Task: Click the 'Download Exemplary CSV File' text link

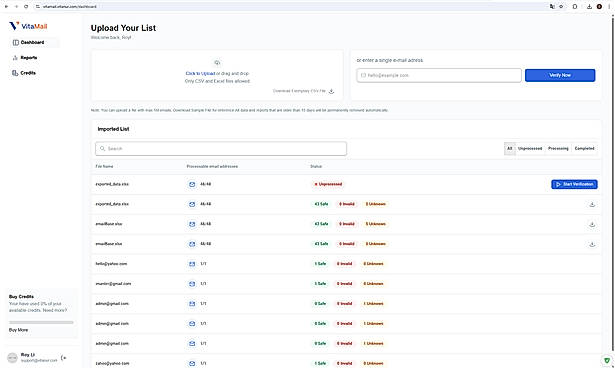Action: pos(299,91)
